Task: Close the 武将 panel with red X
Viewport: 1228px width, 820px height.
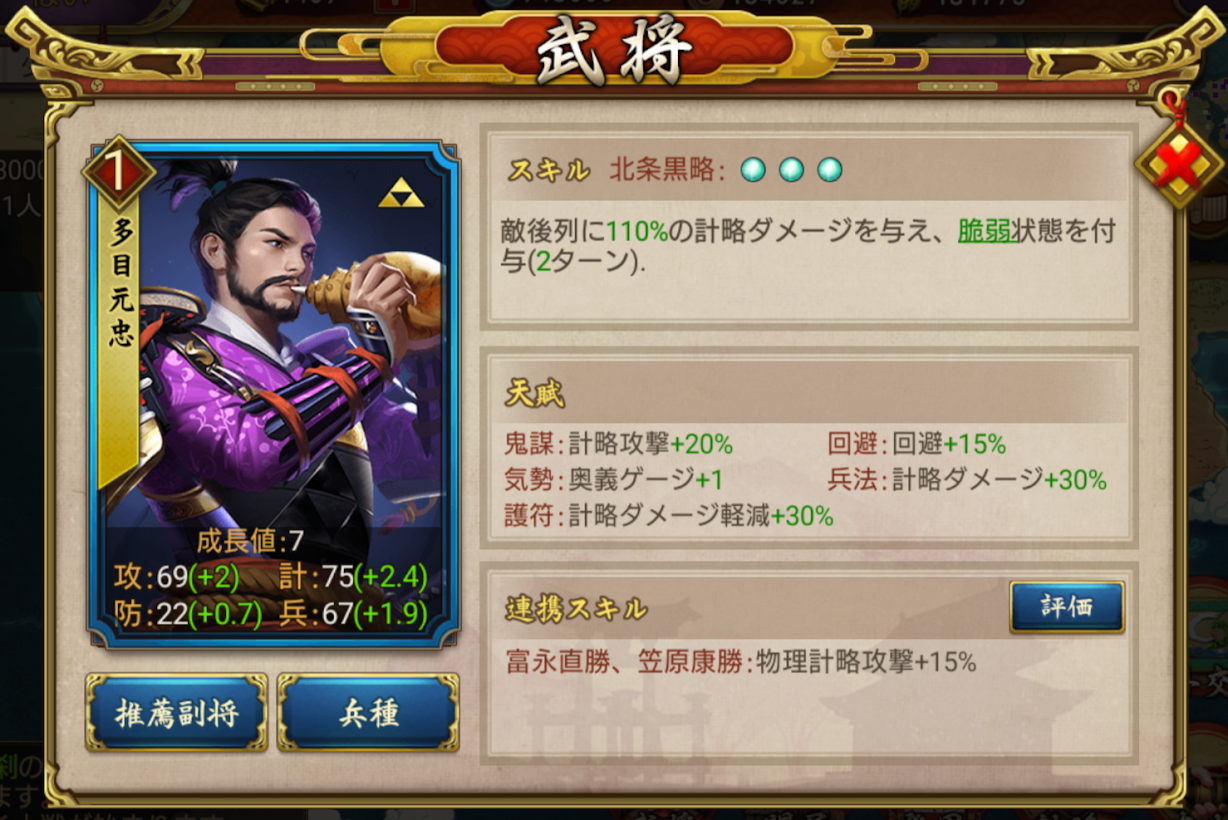Action: click(1179, 164)
